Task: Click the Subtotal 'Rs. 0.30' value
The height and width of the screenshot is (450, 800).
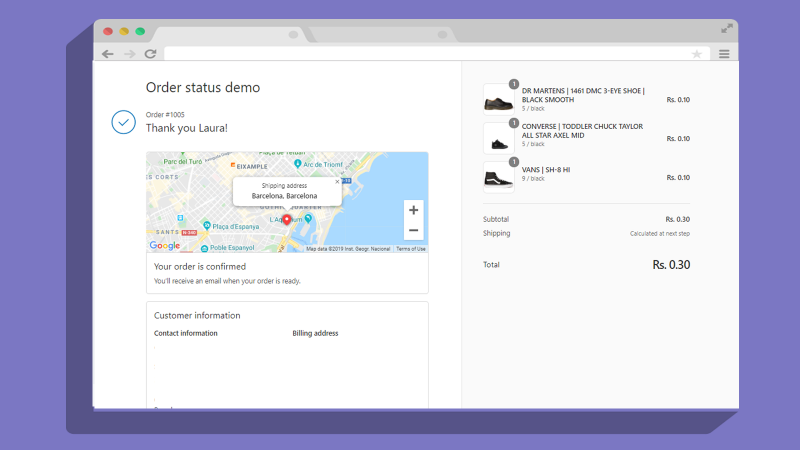Action: point(678,219)
